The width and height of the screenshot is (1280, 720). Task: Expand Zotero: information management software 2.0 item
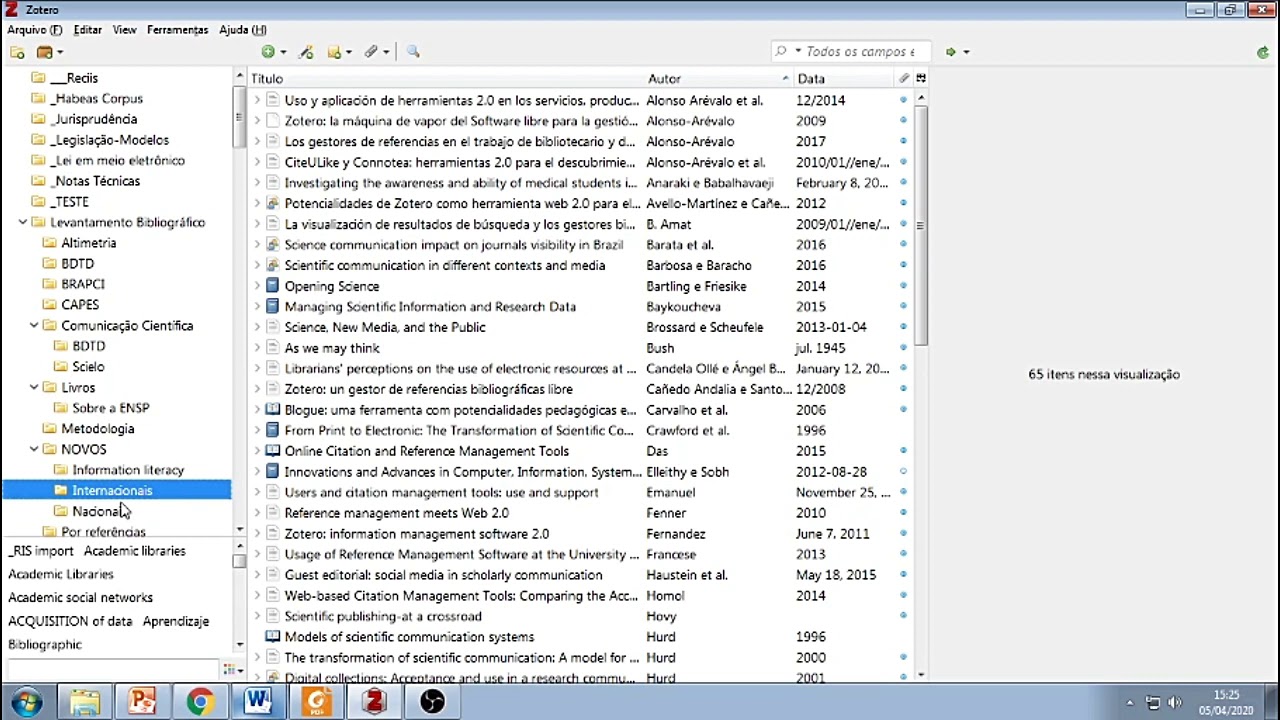click(257, 534)
